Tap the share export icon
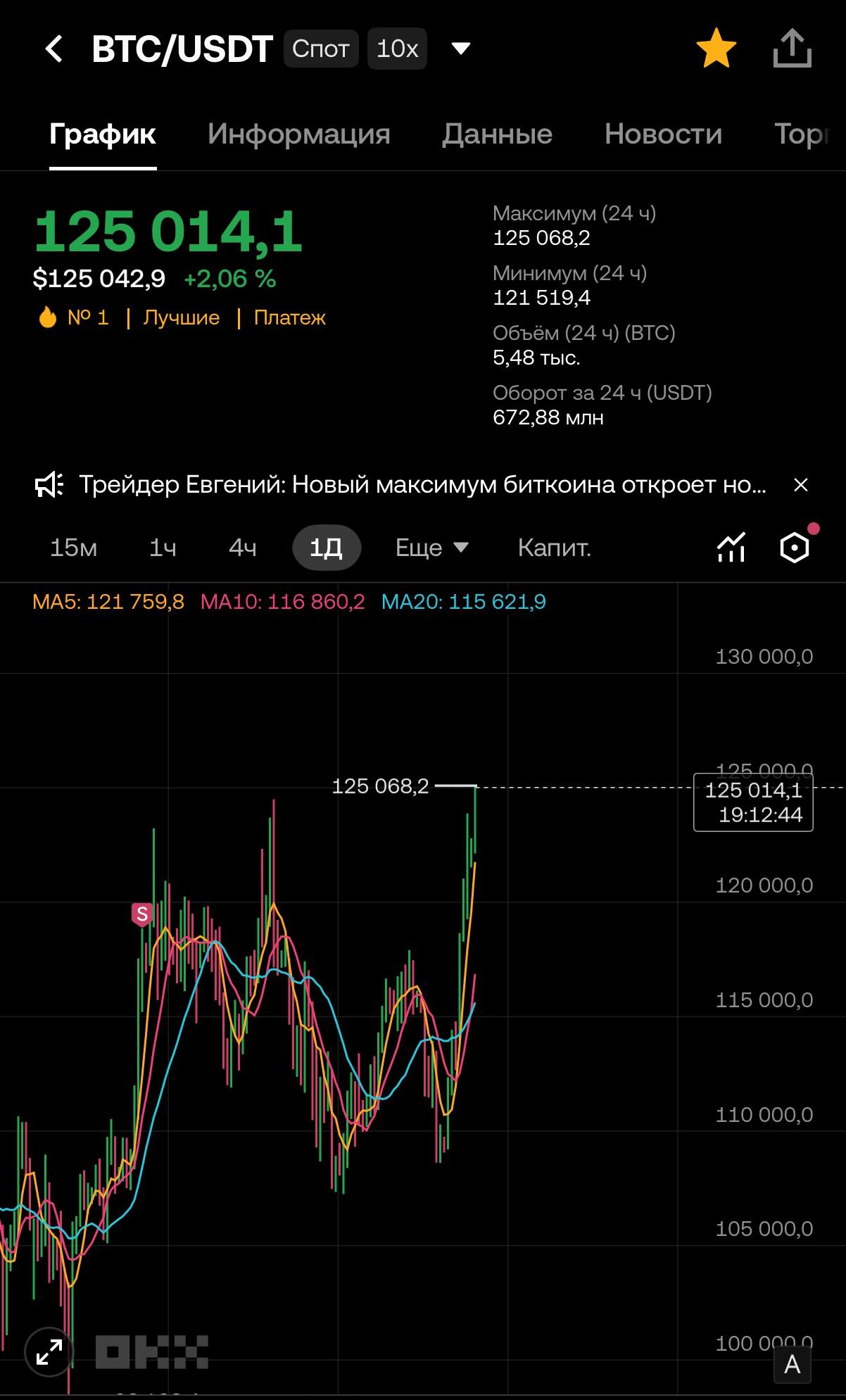The height and width of the screenshot is (1400, 846). pyautogui.click(x=792, y=49)
